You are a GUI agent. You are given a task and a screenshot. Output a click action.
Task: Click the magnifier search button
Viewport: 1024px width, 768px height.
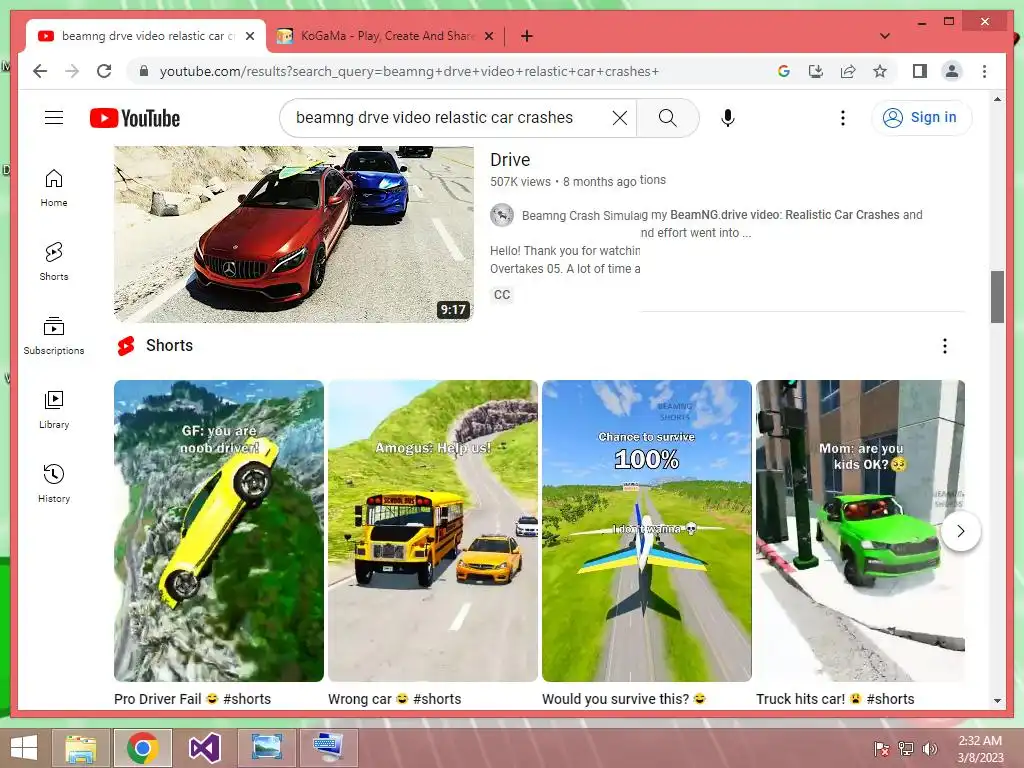(x=667, y=118)
